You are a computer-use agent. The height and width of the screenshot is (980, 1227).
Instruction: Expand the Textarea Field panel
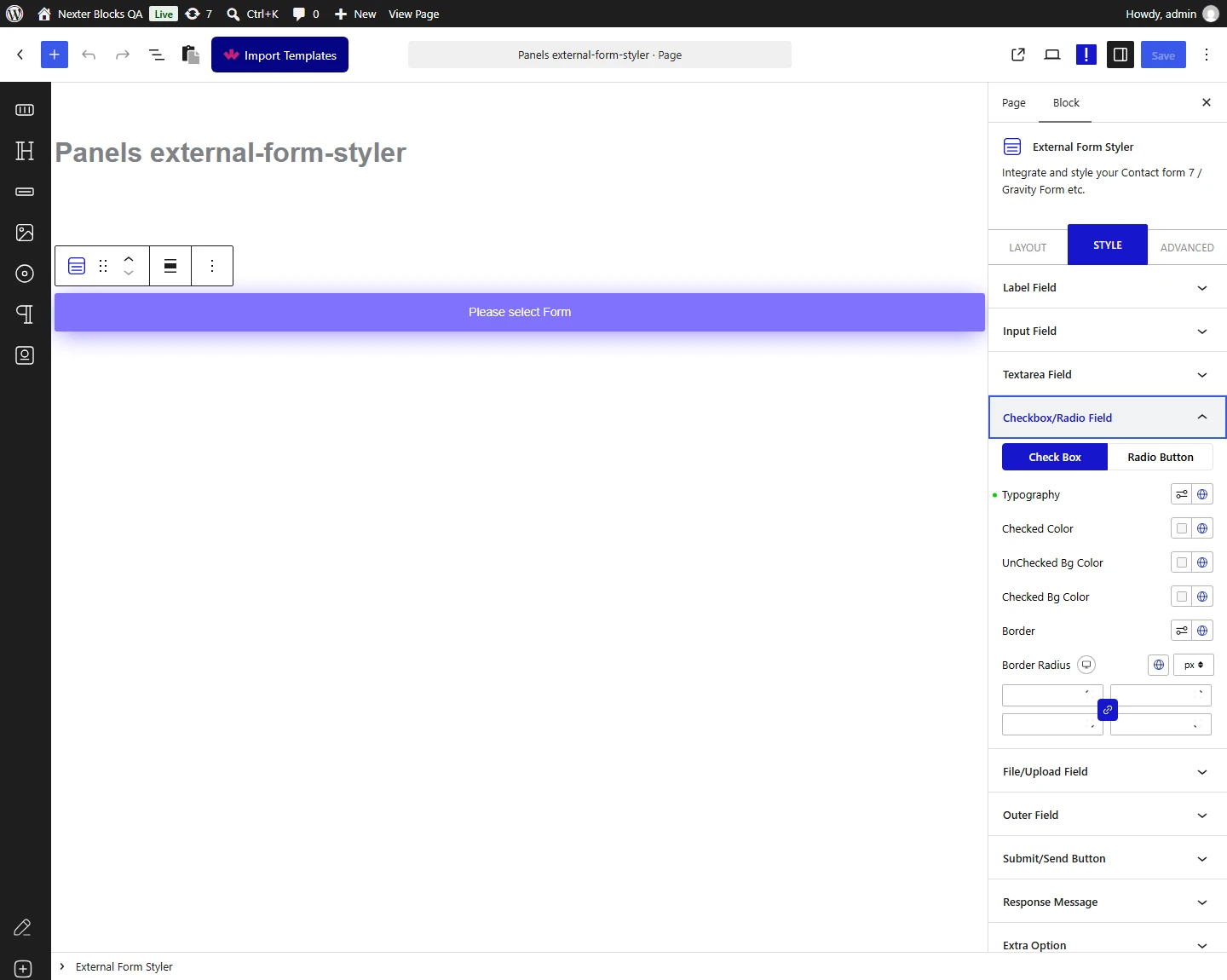click(1108, 374)
